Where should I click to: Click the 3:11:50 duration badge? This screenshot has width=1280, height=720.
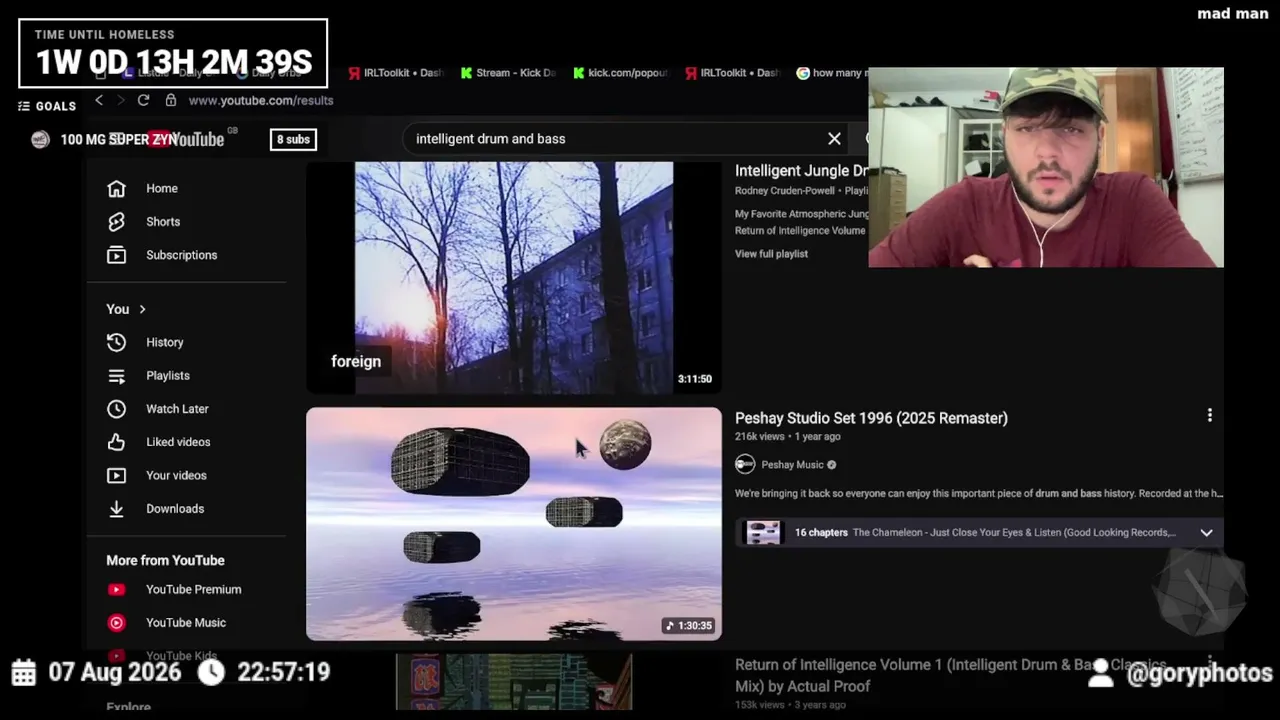[x=695, y=379]
